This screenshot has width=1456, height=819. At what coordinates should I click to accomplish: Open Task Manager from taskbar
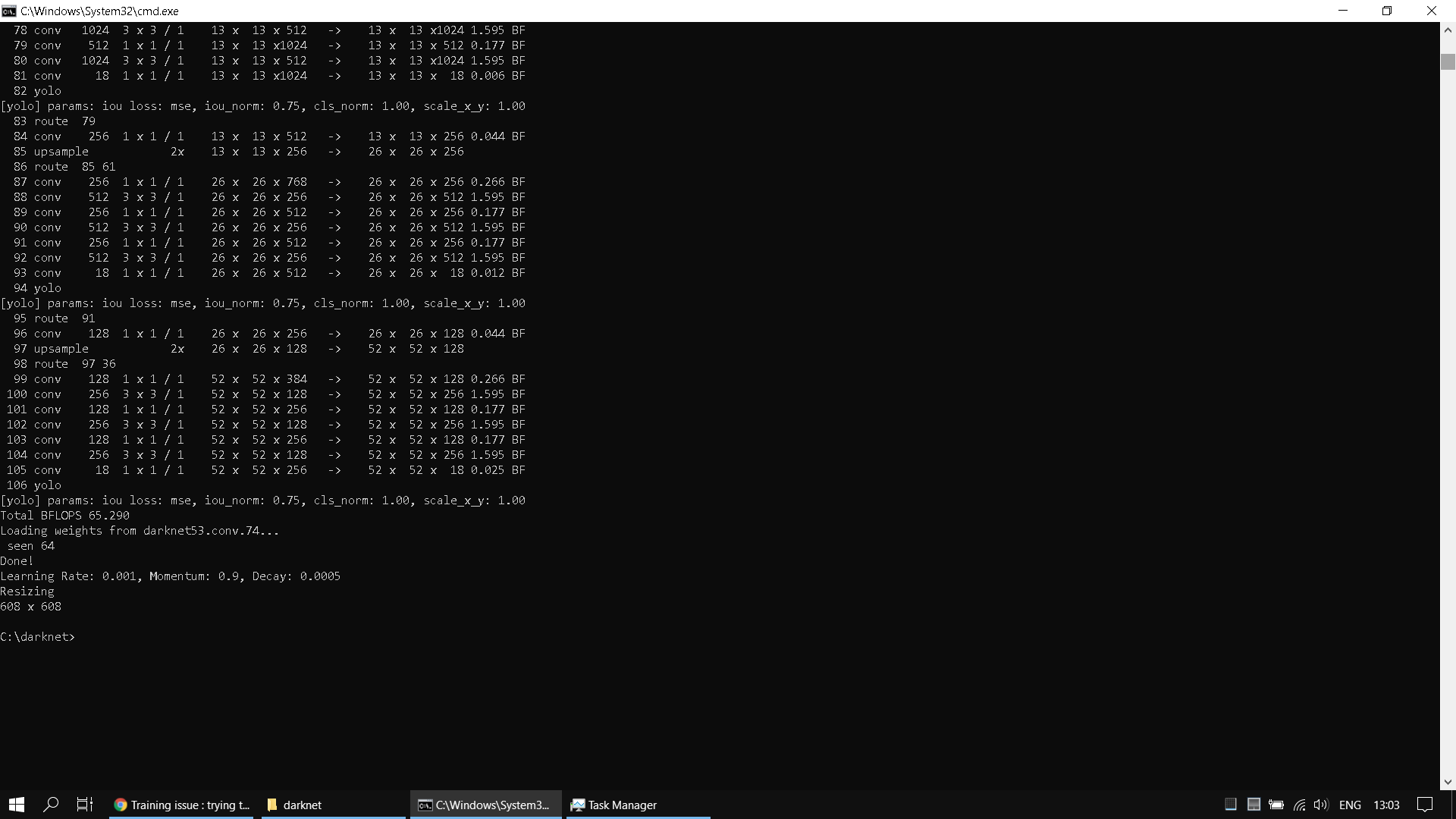[614, 805]
